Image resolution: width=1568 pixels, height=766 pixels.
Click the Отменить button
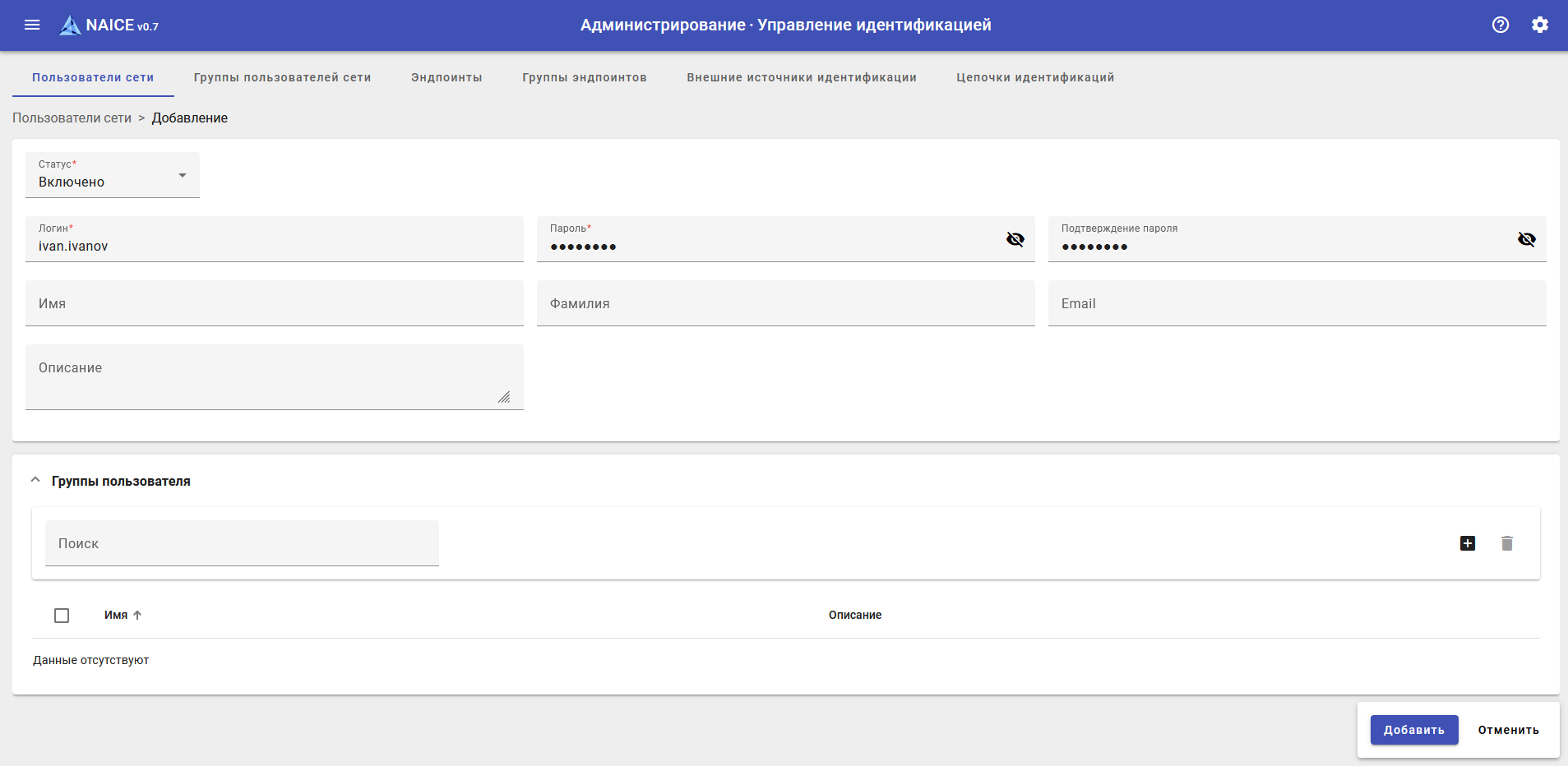click(1508, 730)
